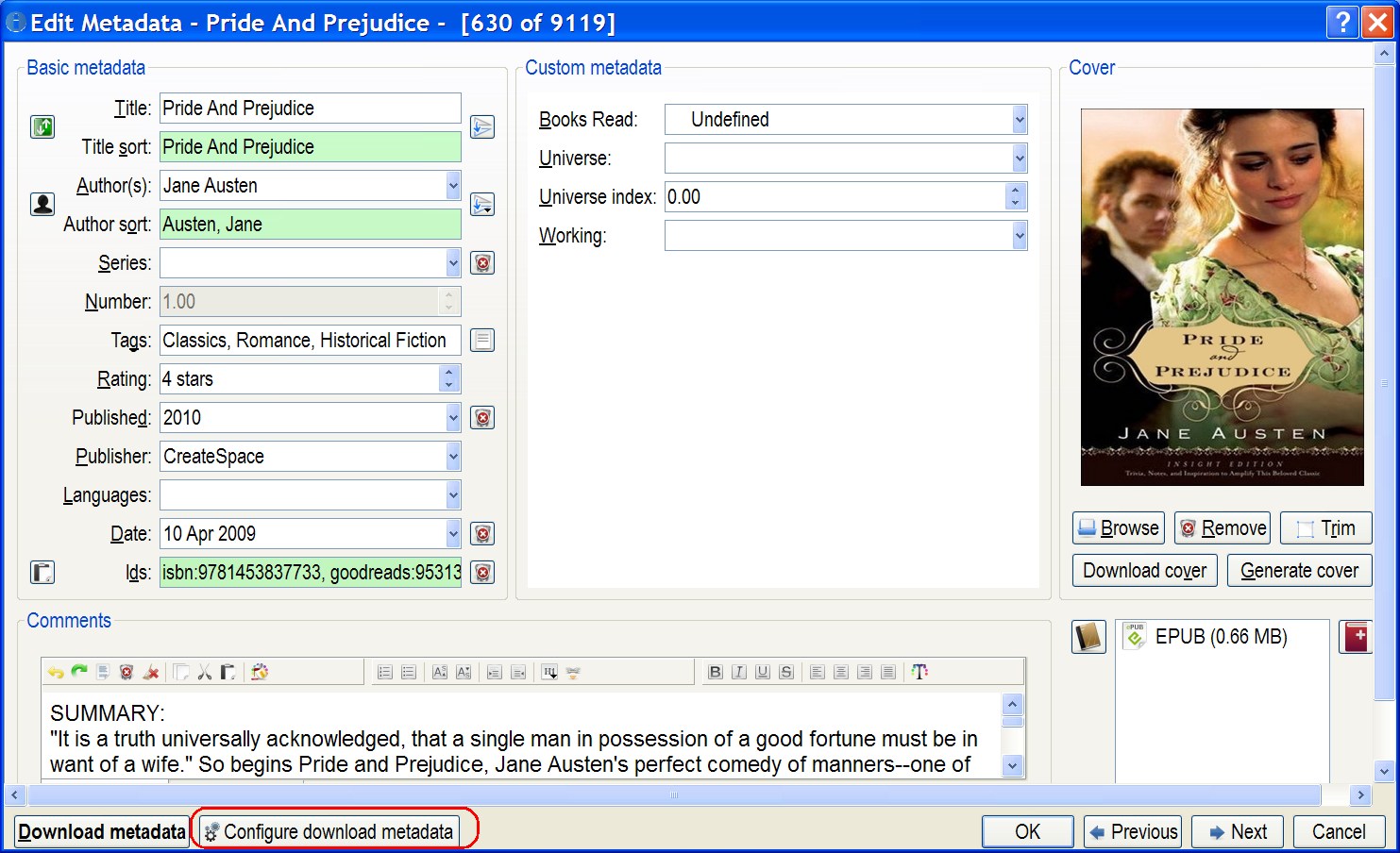1400x853 pixels.
Task: Set the cover from the book file
Action: point(1088,637)
